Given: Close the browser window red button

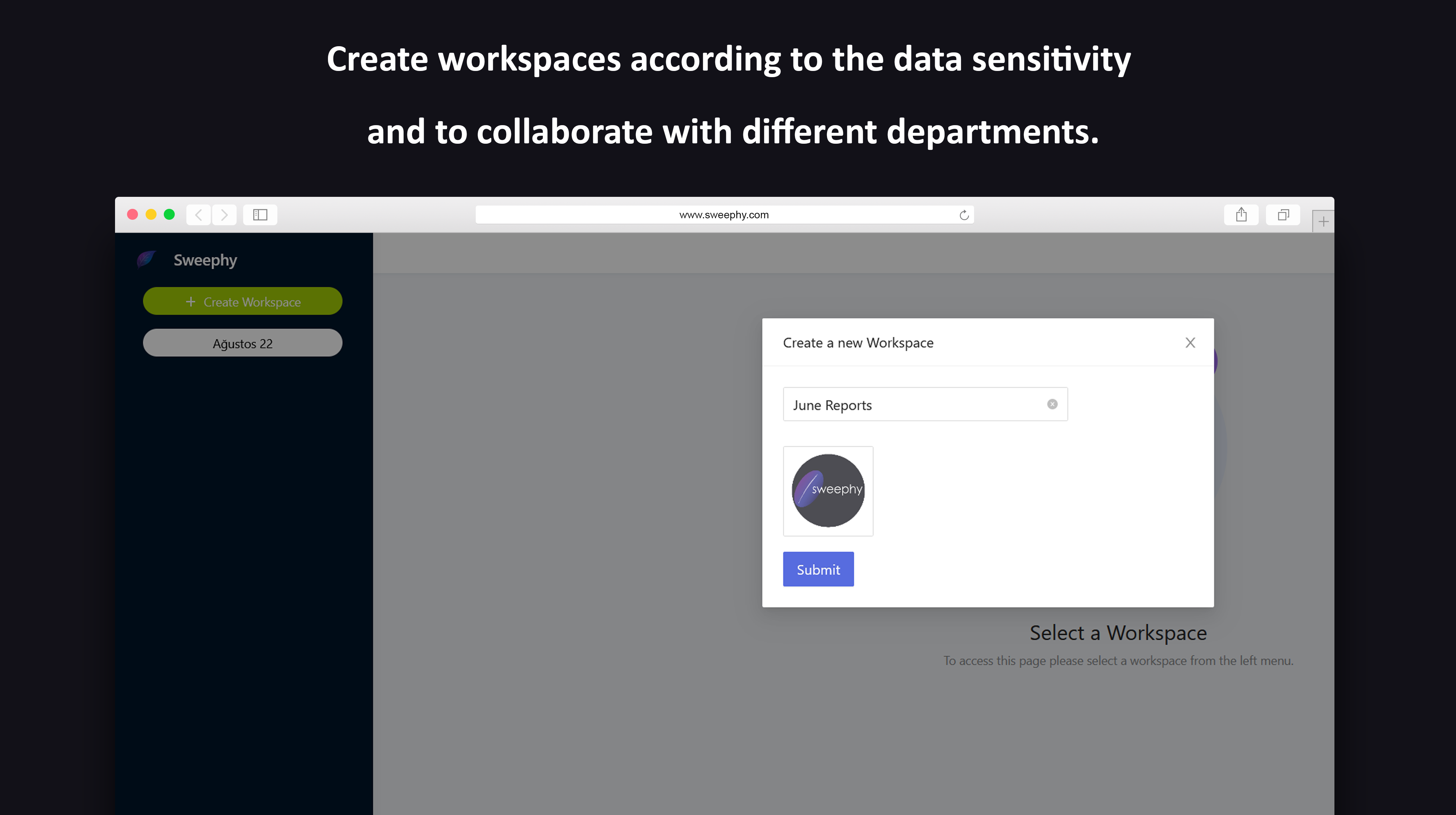Looking at the screenshot, I should point(133,215).
